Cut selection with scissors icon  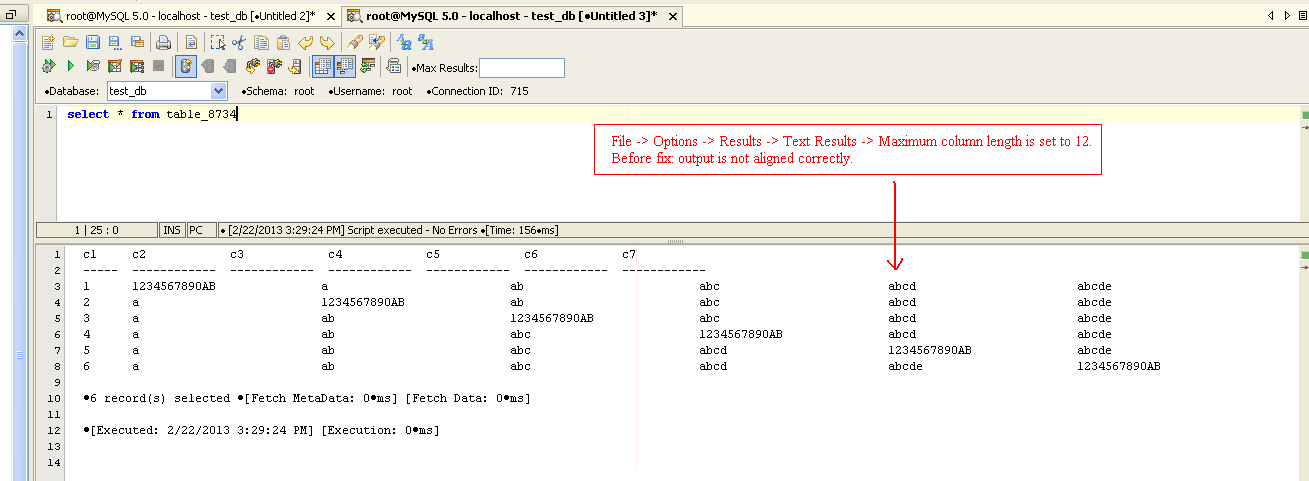pyautogui.click(x=239, y=42)
